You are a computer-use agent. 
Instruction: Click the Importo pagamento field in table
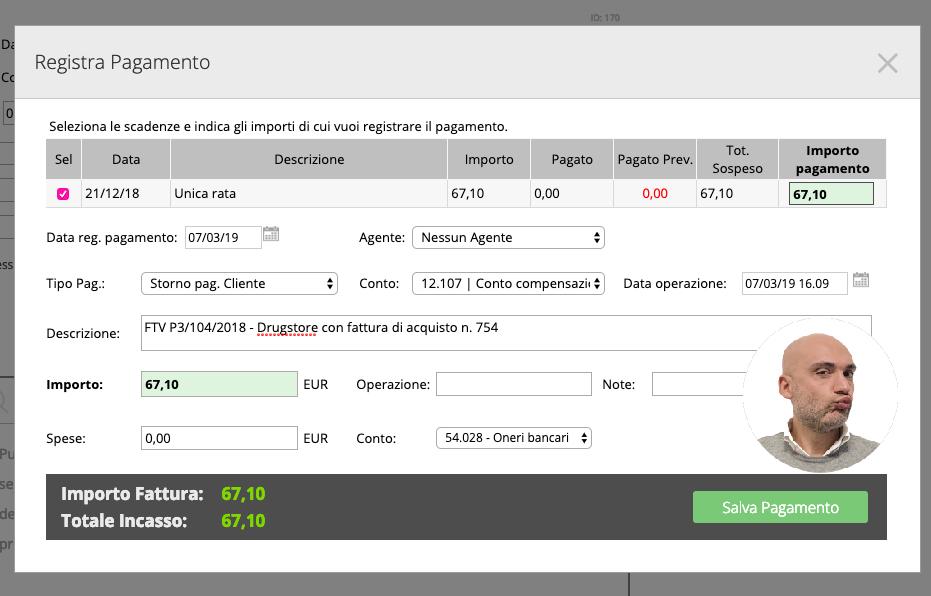pyautogui.click(x=831, y=194)
